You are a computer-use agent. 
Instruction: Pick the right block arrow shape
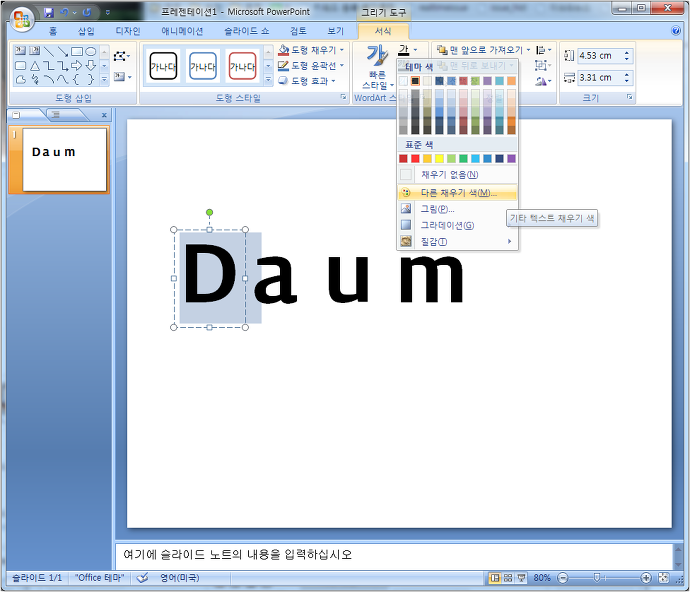pyautogui.click(x=77, y=66)
